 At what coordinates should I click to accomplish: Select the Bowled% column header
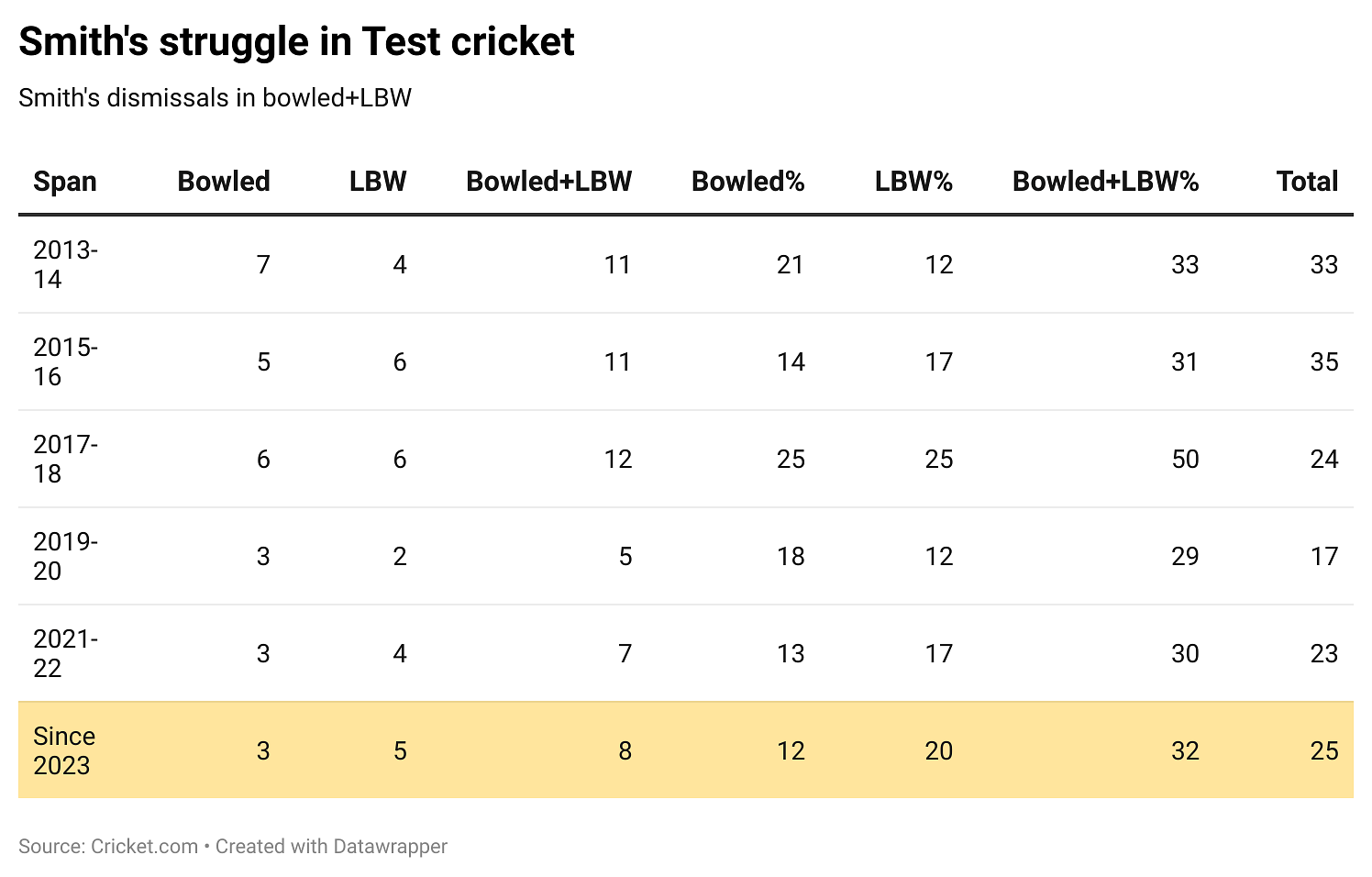point(747,182)
